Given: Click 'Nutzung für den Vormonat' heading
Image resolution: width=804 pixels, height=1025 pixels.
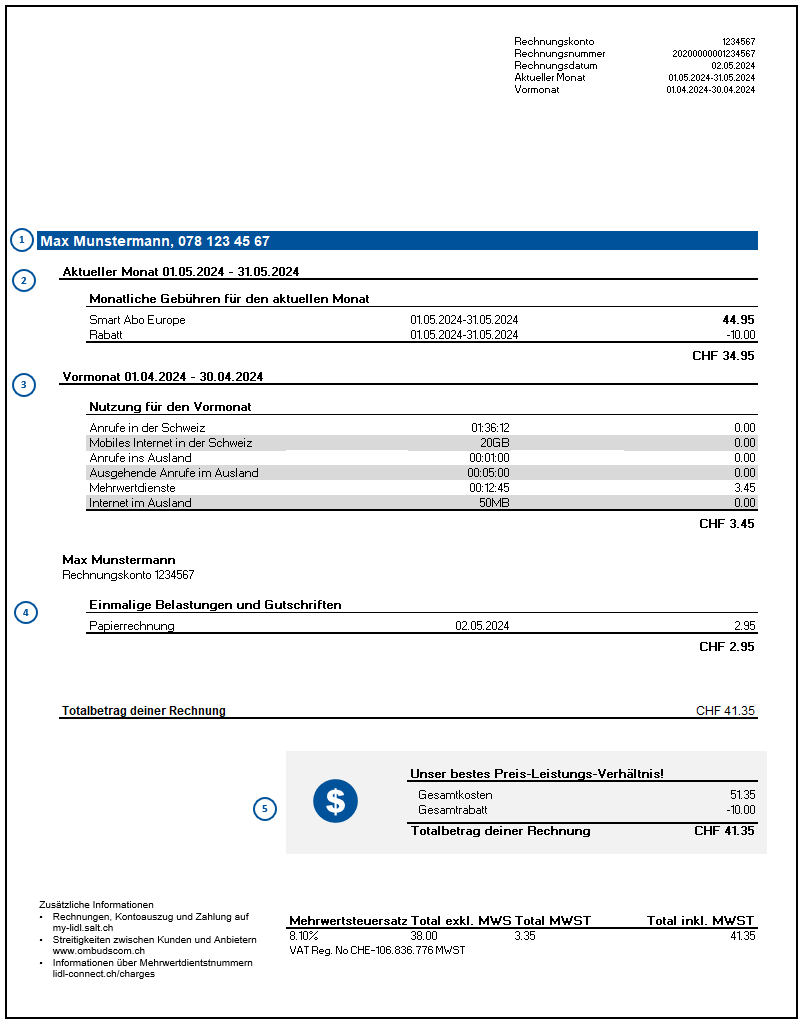Looking at the screenshot, I should (170, 407).
